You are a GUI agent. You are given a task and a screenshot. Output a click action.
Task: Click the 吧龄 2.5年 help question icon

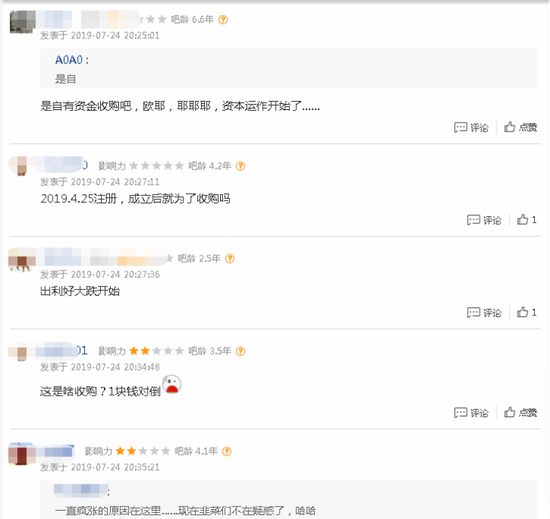coord(230,259)
